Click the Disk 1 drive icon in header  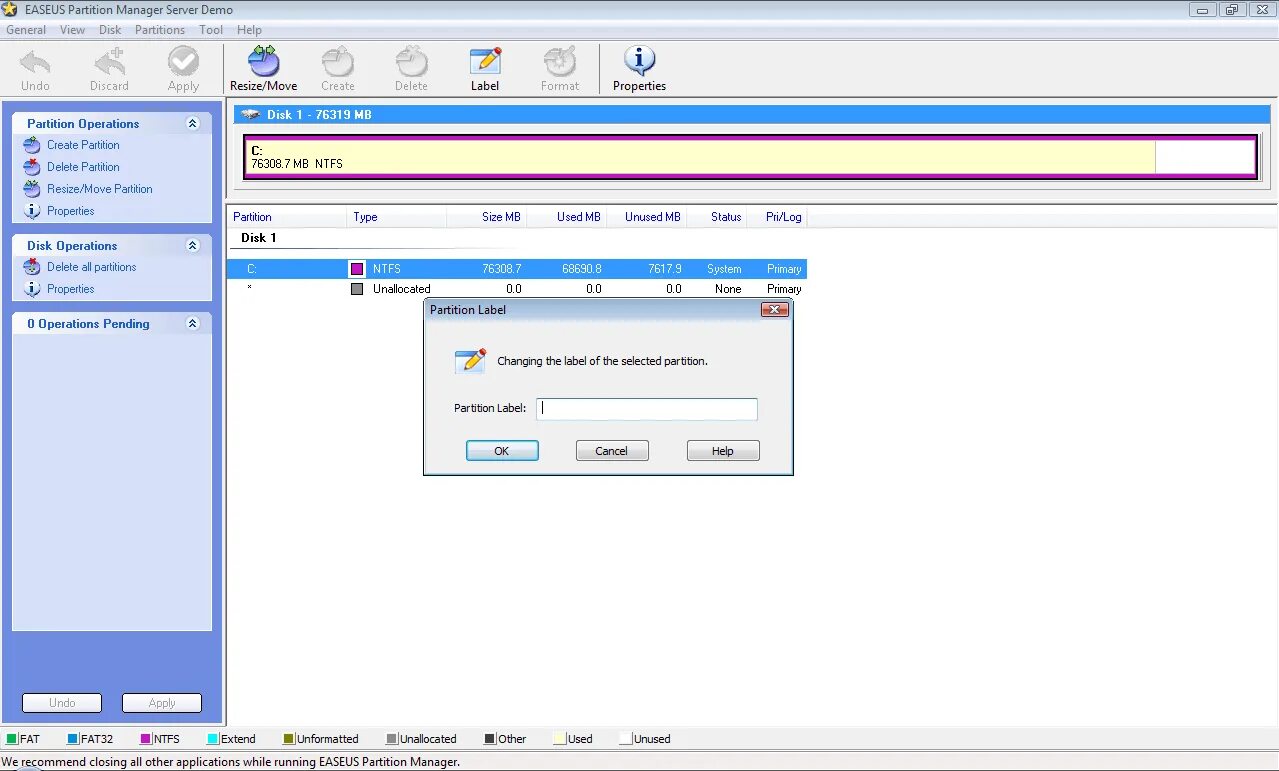[x=250, y=115]
